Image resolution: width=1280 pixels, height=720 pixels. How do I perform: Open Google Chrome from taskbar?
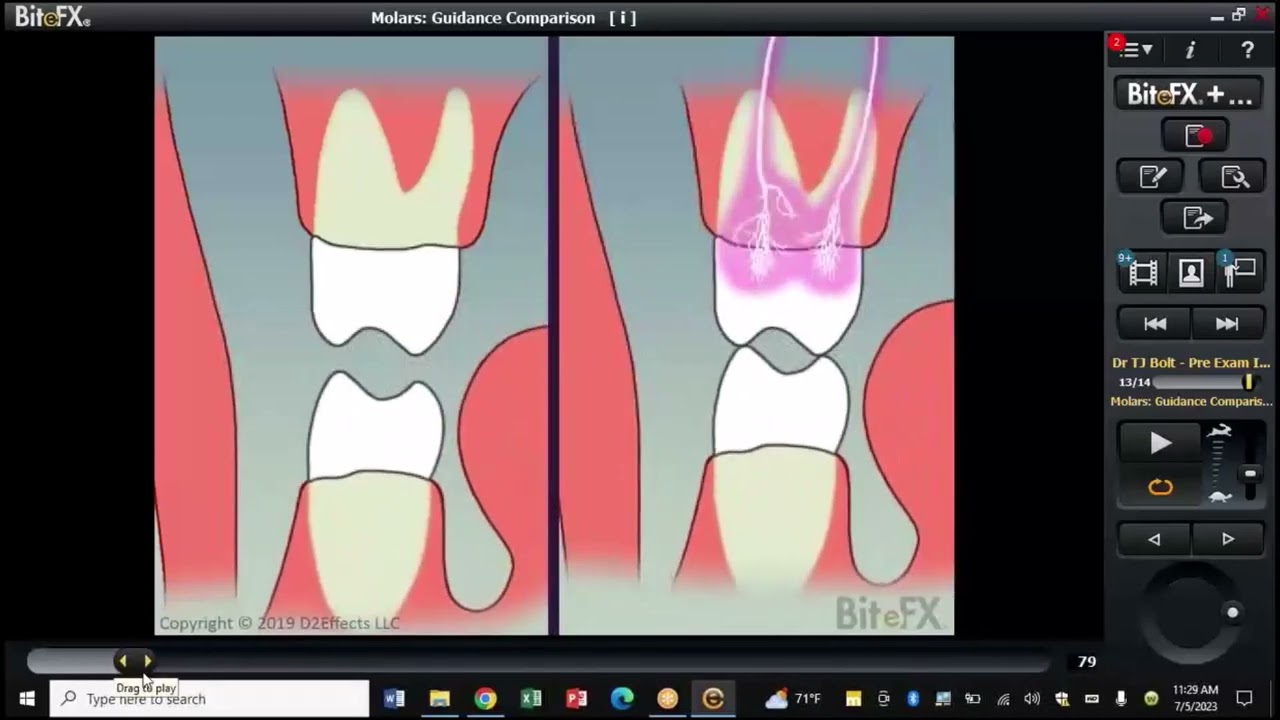pyautogui.click(x=485, y=699)
